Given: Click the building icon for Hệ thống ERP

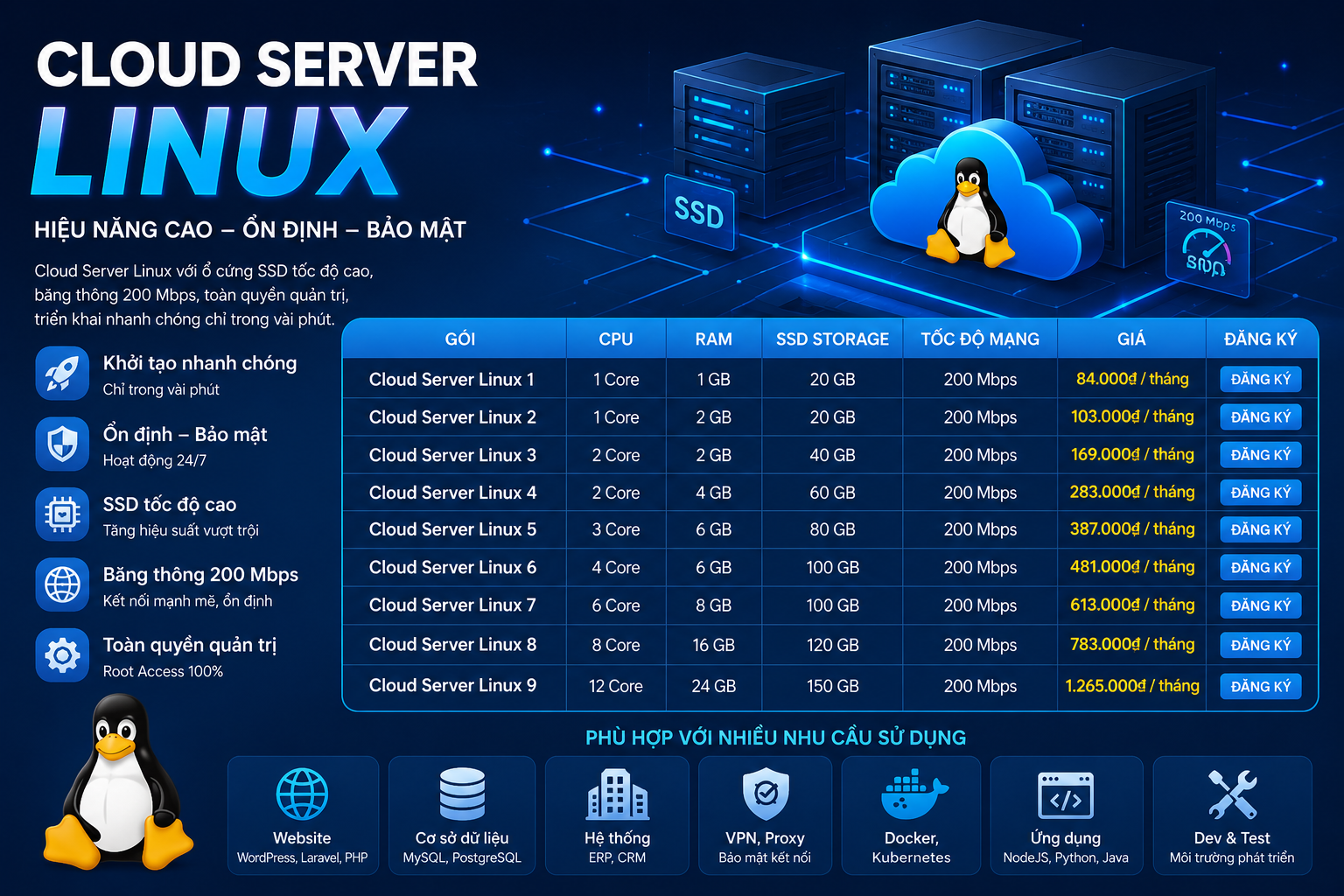Looking at the screenshot, I should point(617,794).
